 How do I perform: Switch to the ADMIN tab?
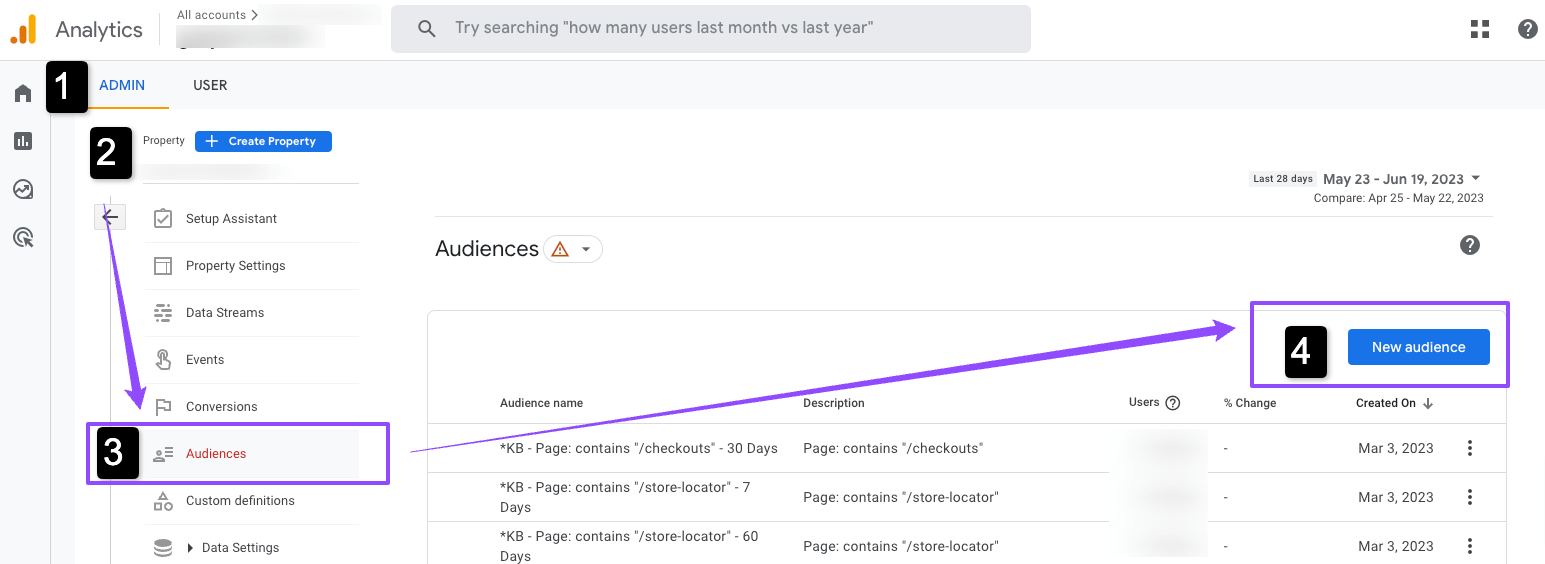pyautogui.click(x=122, y=85)
